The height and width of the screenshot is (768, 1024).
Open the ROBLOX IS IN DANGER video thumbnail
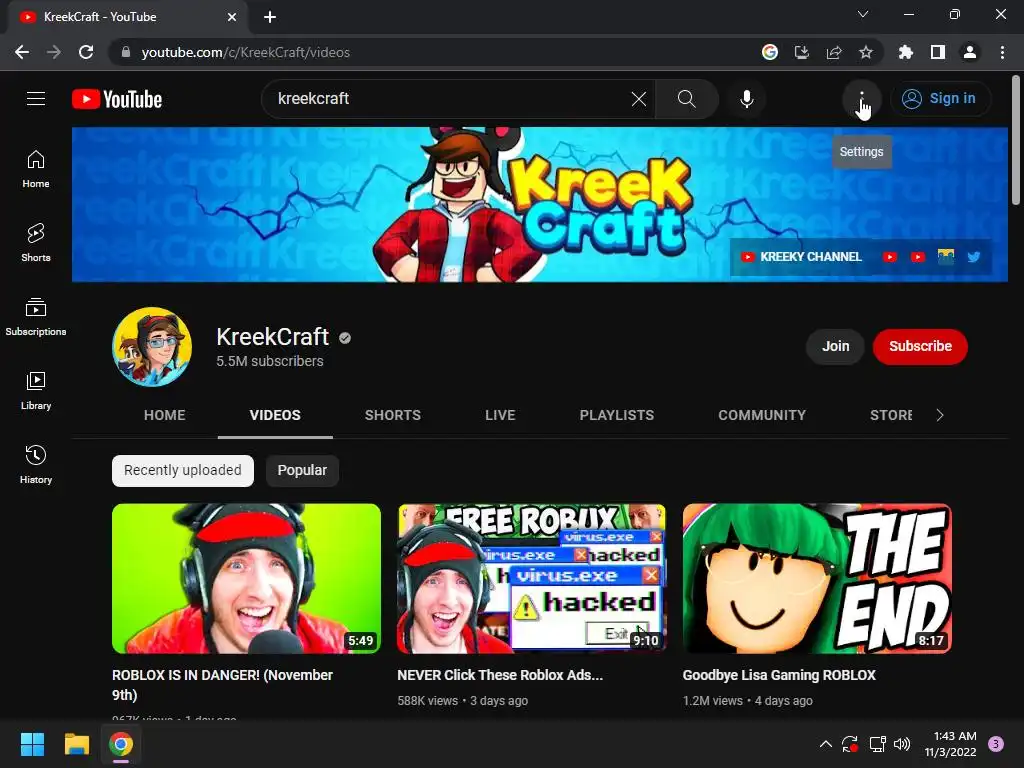pyautogui.click(x=246, y=579)
